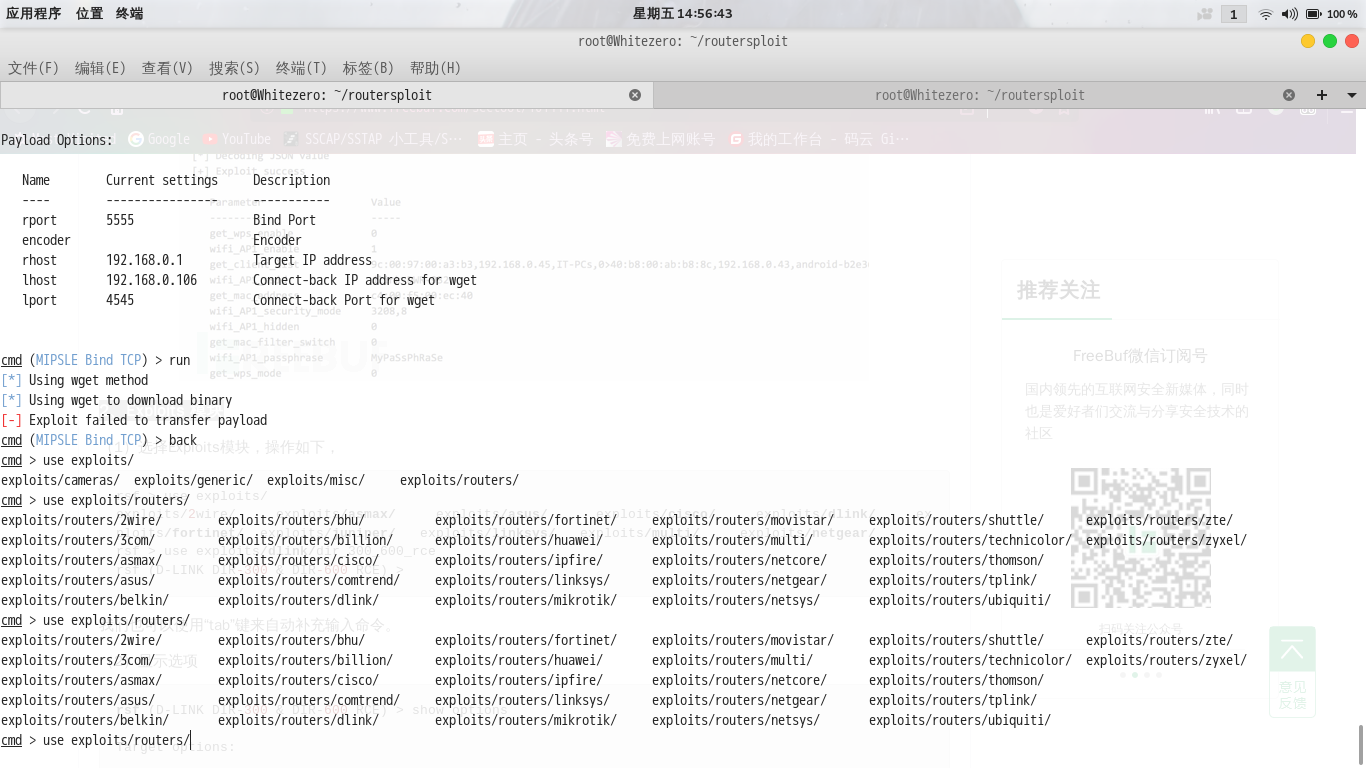Image resolution: width=1366 pixels, height=768 pixels.
Task: Click the workspace indicator showing 1
Action: pos(1233,14)
